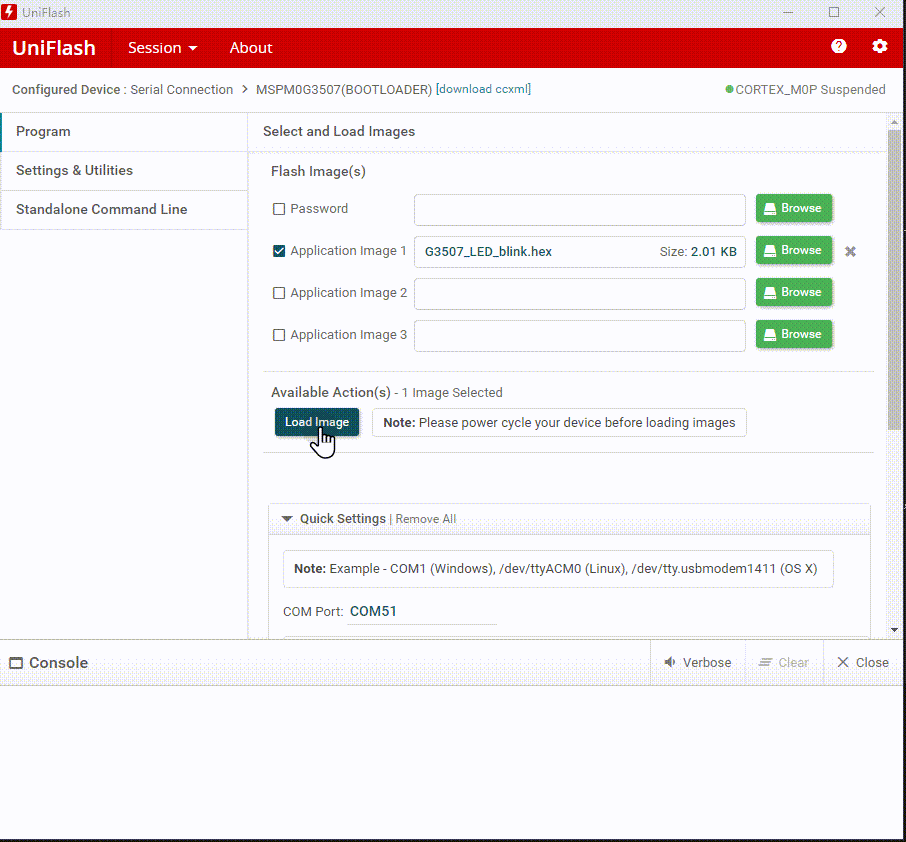Switch to Settings & Utilities tab

click(x=124, y=170)
